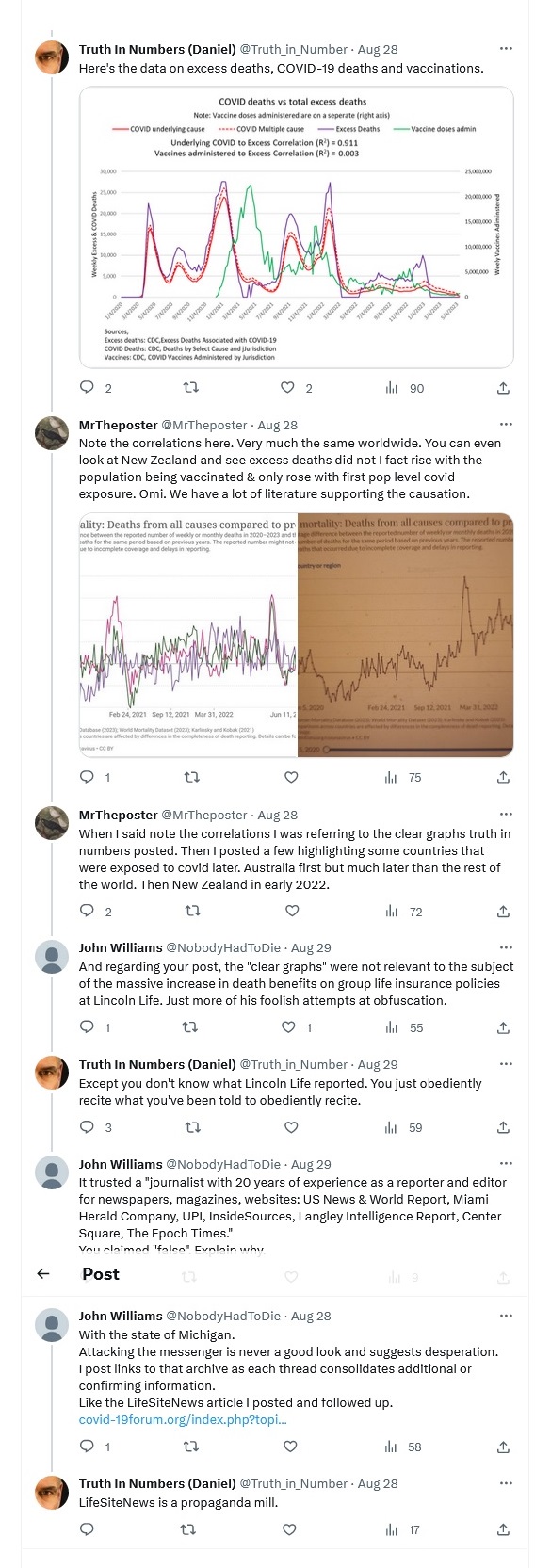This screenshot has height=1568, width=551.
Task: View analytics showing 90 views
Action: (404, 387)
